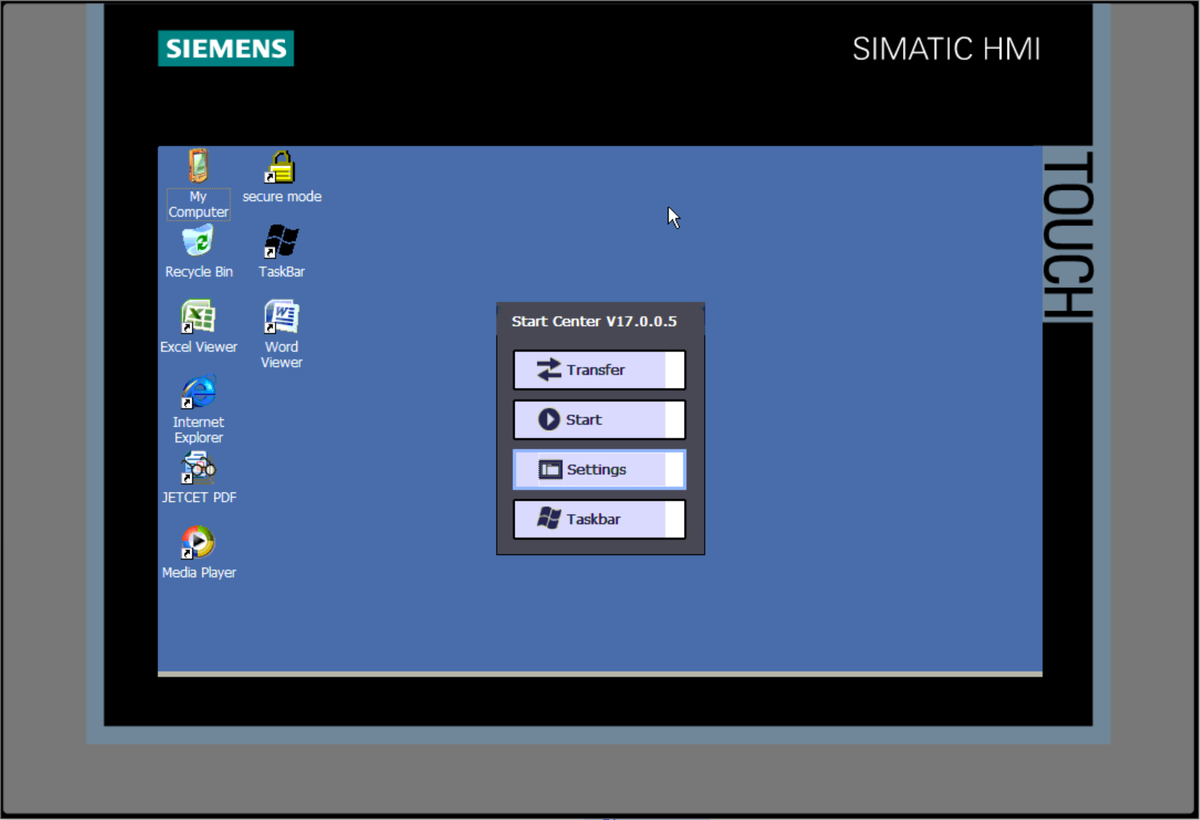Click the Start button in Start Center
The image size is (1200, 820).
point(599,420)
